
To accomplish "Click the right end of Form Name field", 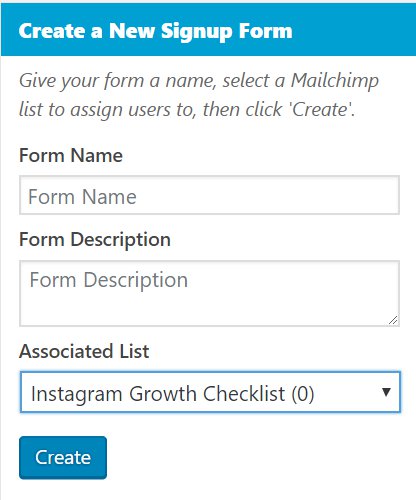I will (383, 195).
